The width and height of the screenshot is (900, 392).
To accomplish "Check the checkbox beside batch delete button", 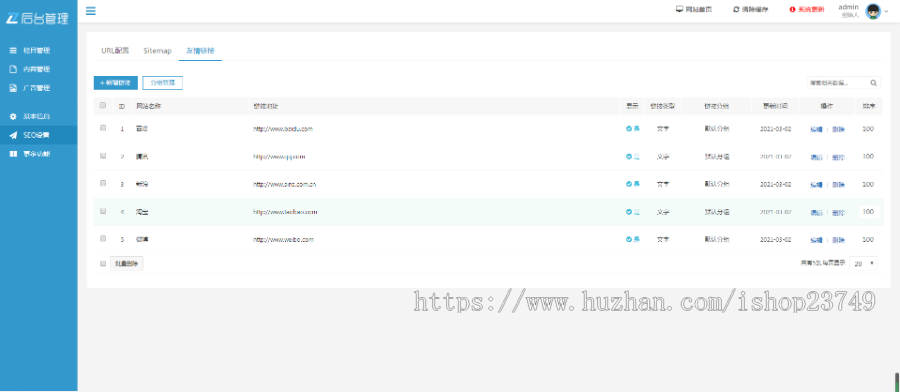I will tap(103, 263).
